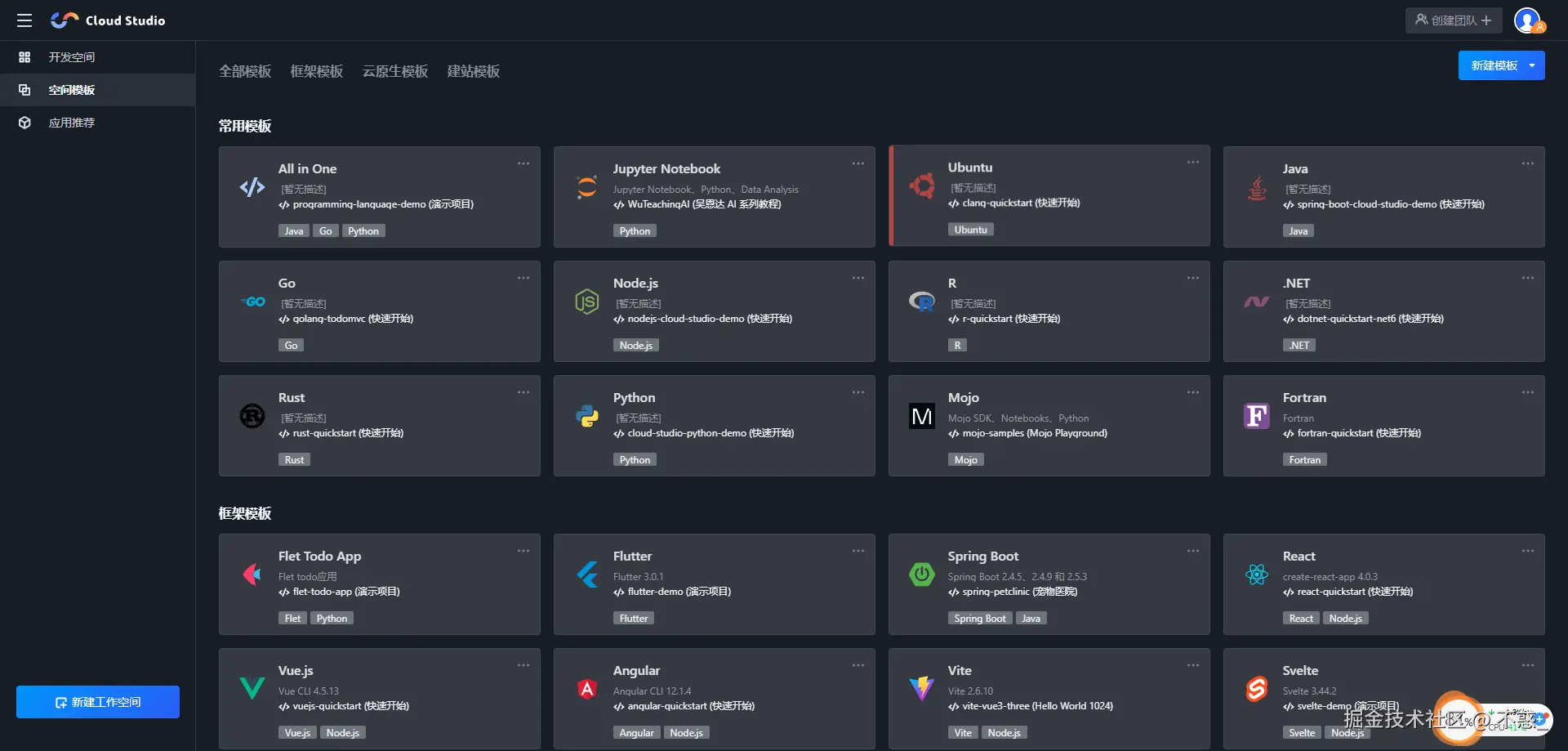Click the Flet tag on Flet Todo App
This screenshot has width=1568, height=751.
point(292,619)
